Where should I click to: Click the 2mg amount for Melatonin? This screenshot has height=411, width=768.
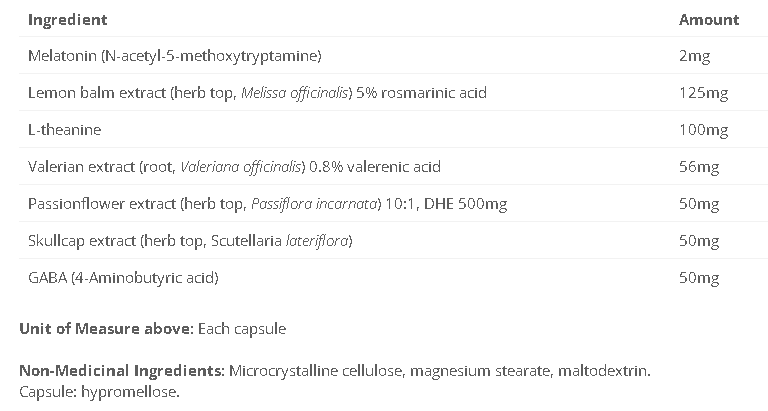click(x=693, y=56)
